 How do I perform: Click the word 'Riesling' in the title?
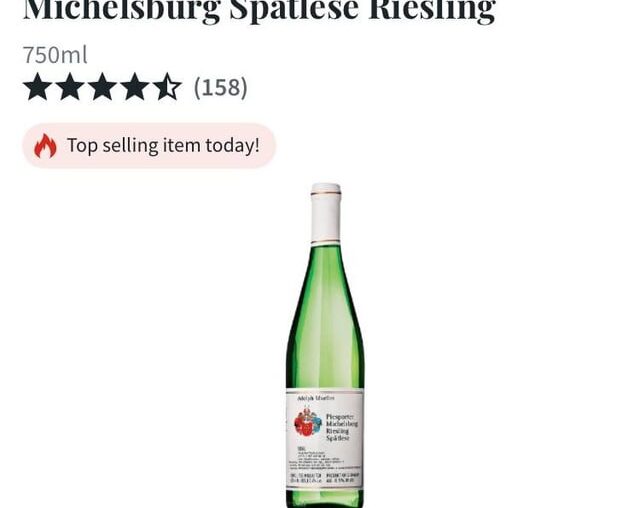pos(432,10)
